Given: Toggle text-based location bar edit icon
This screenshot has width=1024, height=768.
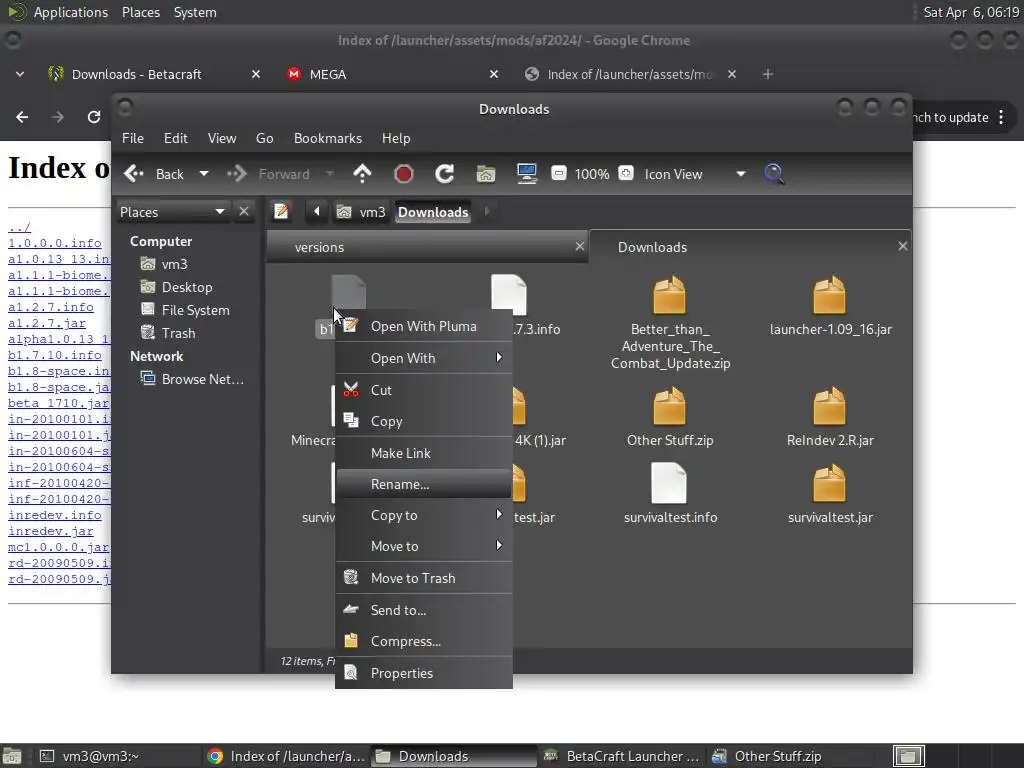Looking at the screenshot, I should pos(281,212).
